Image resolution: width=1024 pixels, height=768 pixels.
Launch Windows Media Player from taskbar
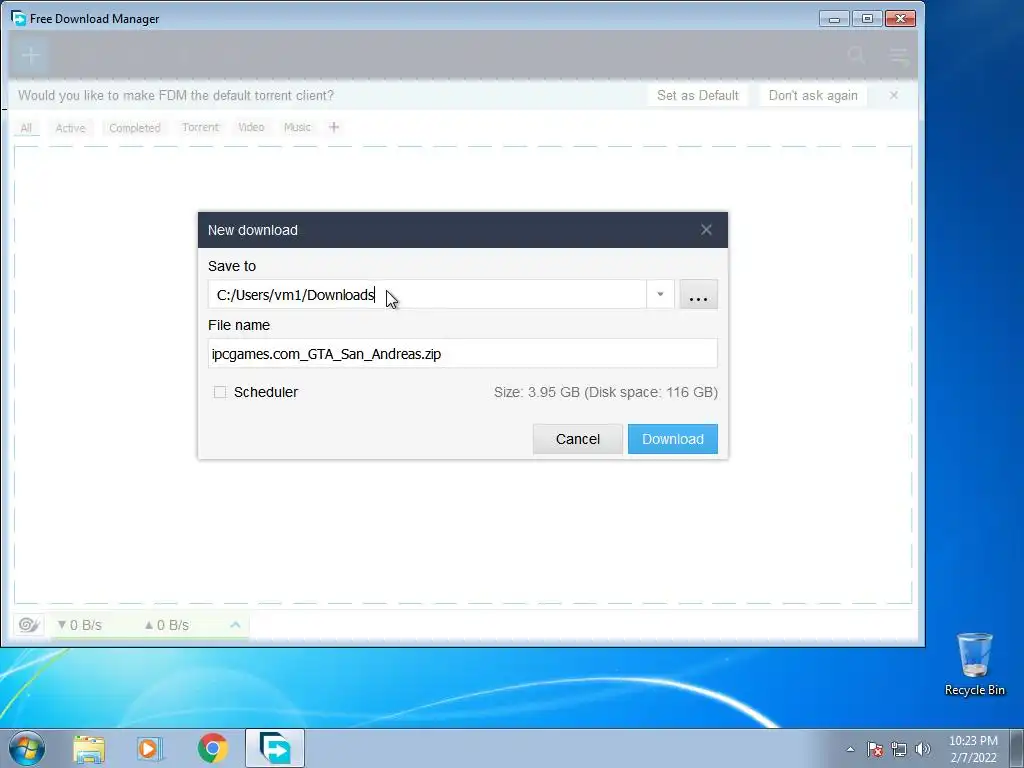pos(150,748)
